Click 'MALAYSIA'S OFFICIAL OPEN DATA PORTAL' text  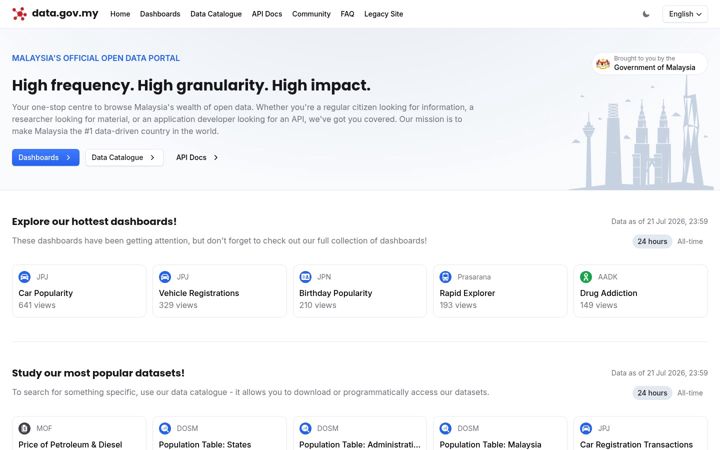[x=96, y=58]
